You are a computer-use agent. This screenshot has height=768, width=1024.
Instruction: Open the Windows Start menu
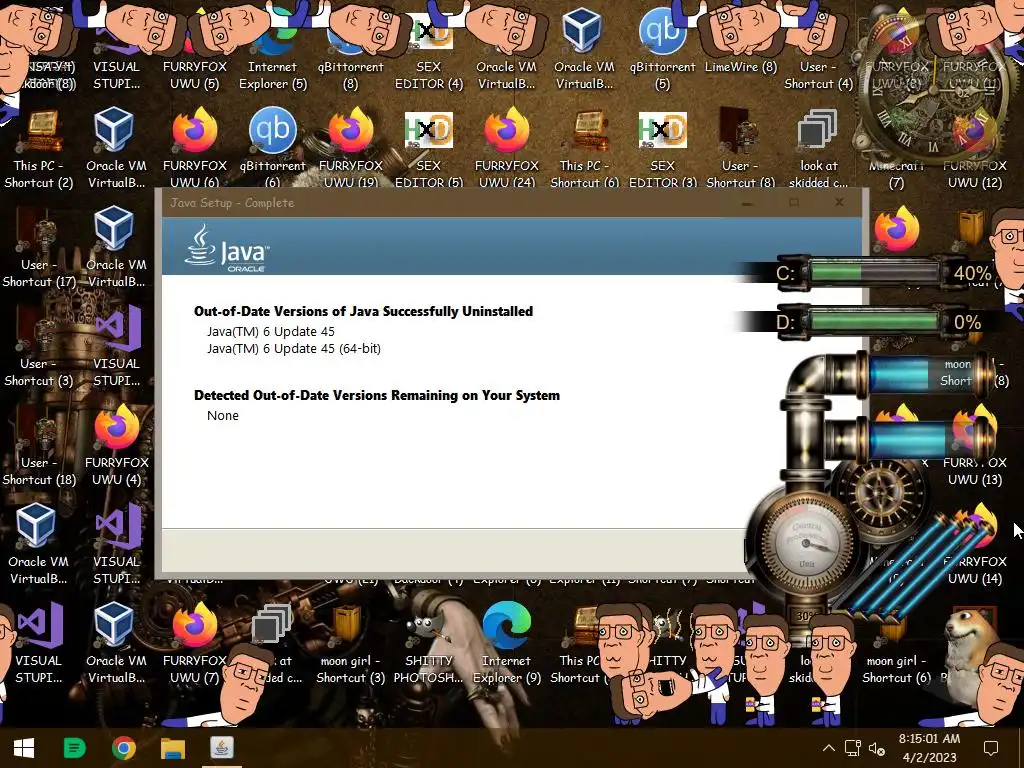(24, 748)
